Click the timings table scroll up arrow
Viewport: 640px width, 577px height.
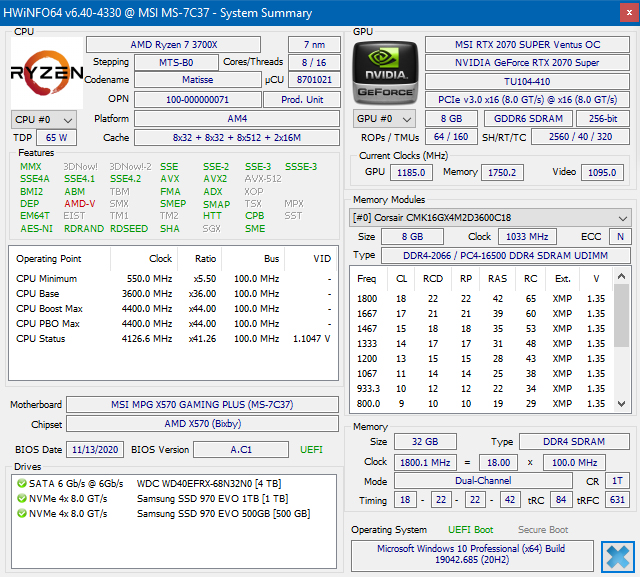coord(622,276)
